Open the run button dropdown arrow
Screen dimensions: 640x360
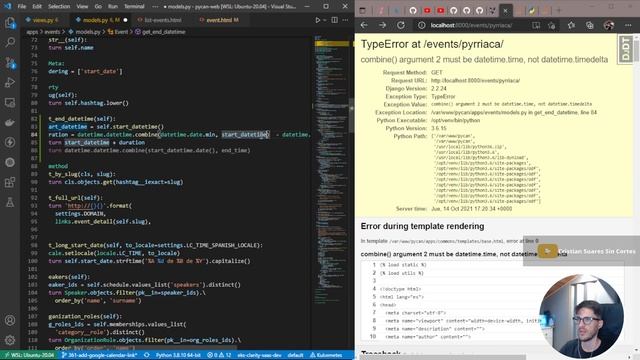tap(325, 20)
